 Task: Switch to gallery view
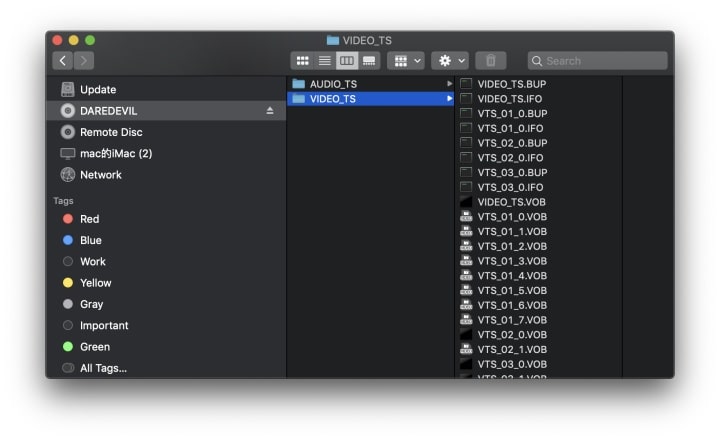pyautogui.click(x=369, y=61)
